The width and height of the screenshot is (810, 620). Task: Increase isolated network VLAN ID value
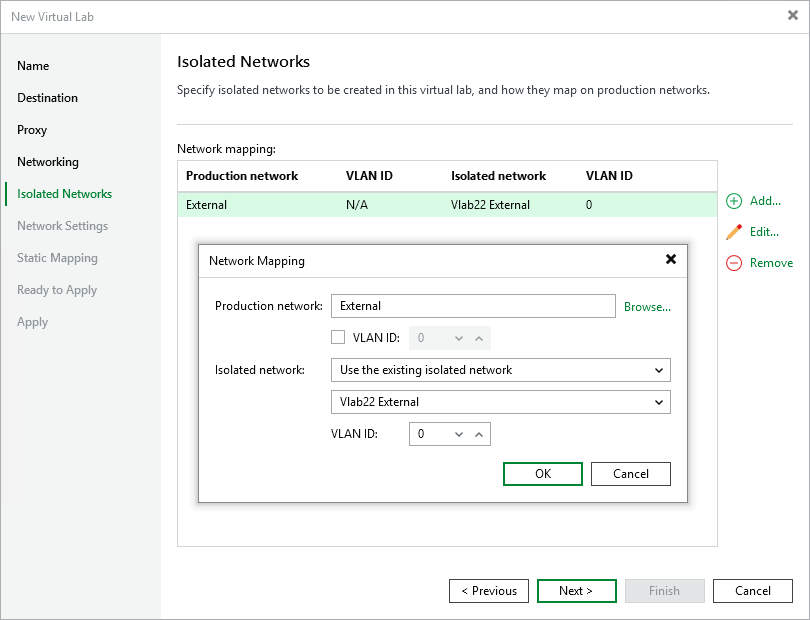[479, 434]
